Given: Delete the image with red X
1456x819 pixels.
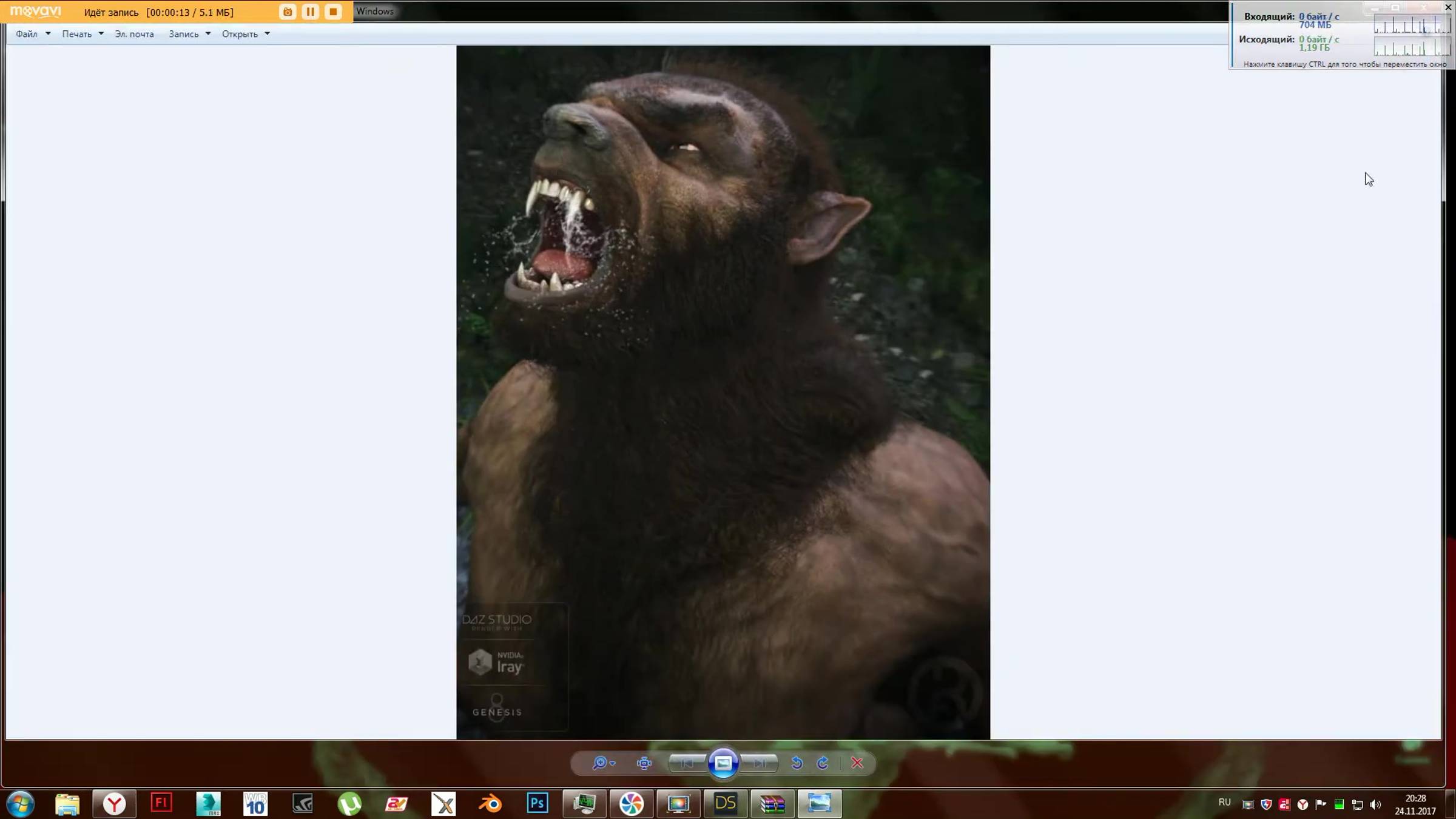Looking at the screenshot, I should (x=857, y=763).
